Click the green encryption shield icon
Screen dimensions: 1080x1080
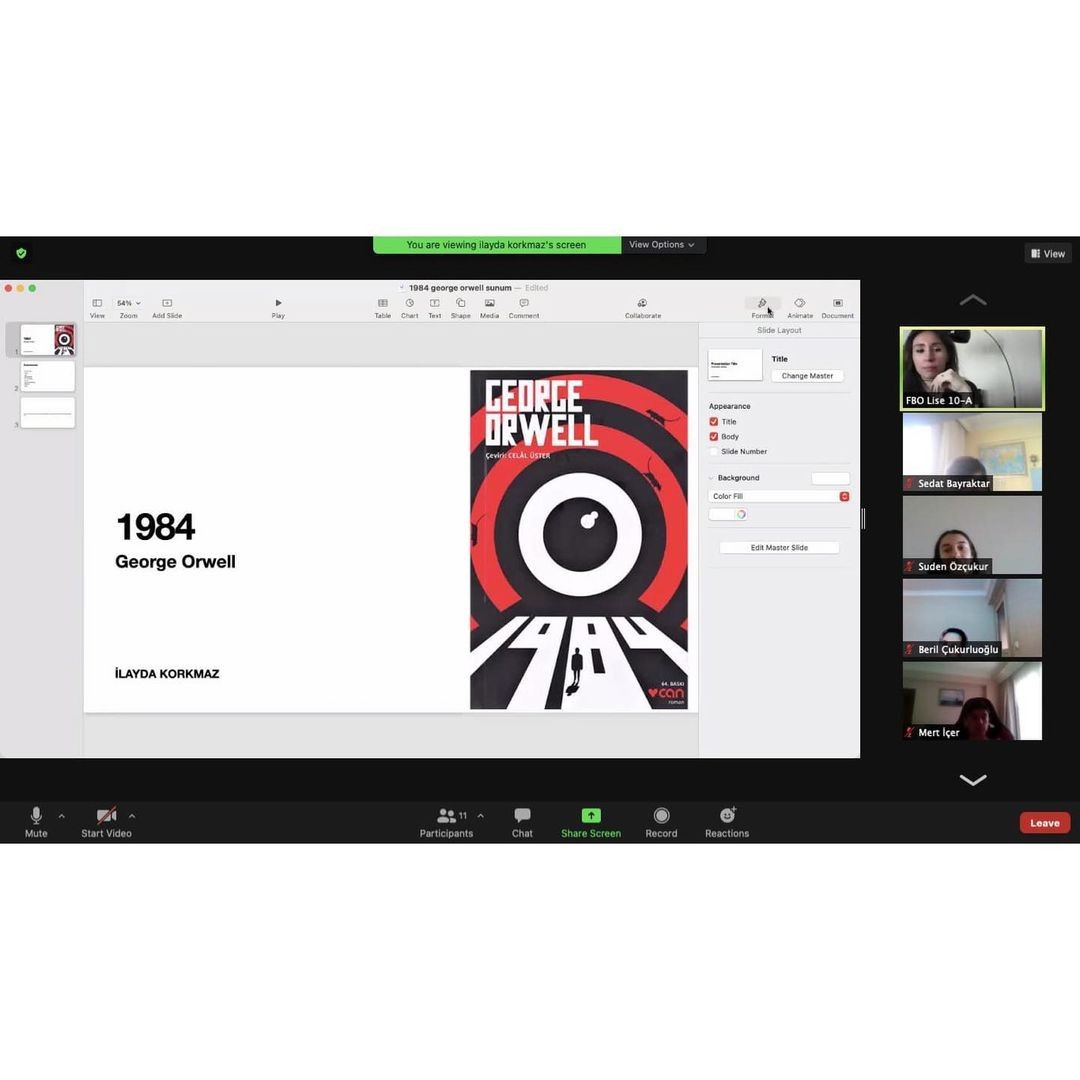click(21, 253)
